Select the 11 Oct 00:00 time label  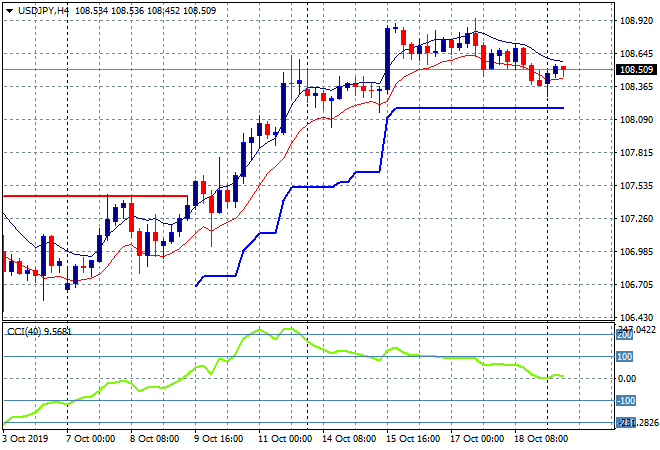285,439
